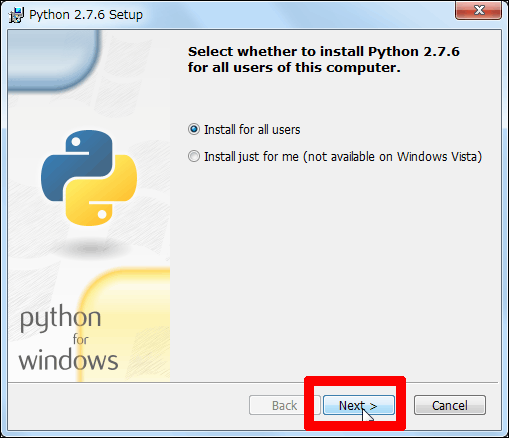
Task: Click the Next > button
Action: click(359, 405)
